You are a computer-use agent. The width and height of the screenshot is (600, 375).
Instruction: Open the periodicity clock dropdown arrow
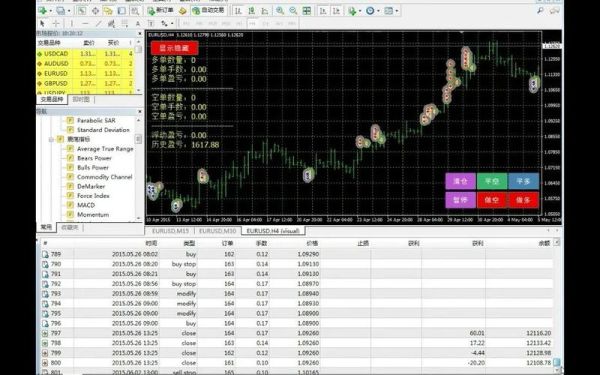coord(378,11)
